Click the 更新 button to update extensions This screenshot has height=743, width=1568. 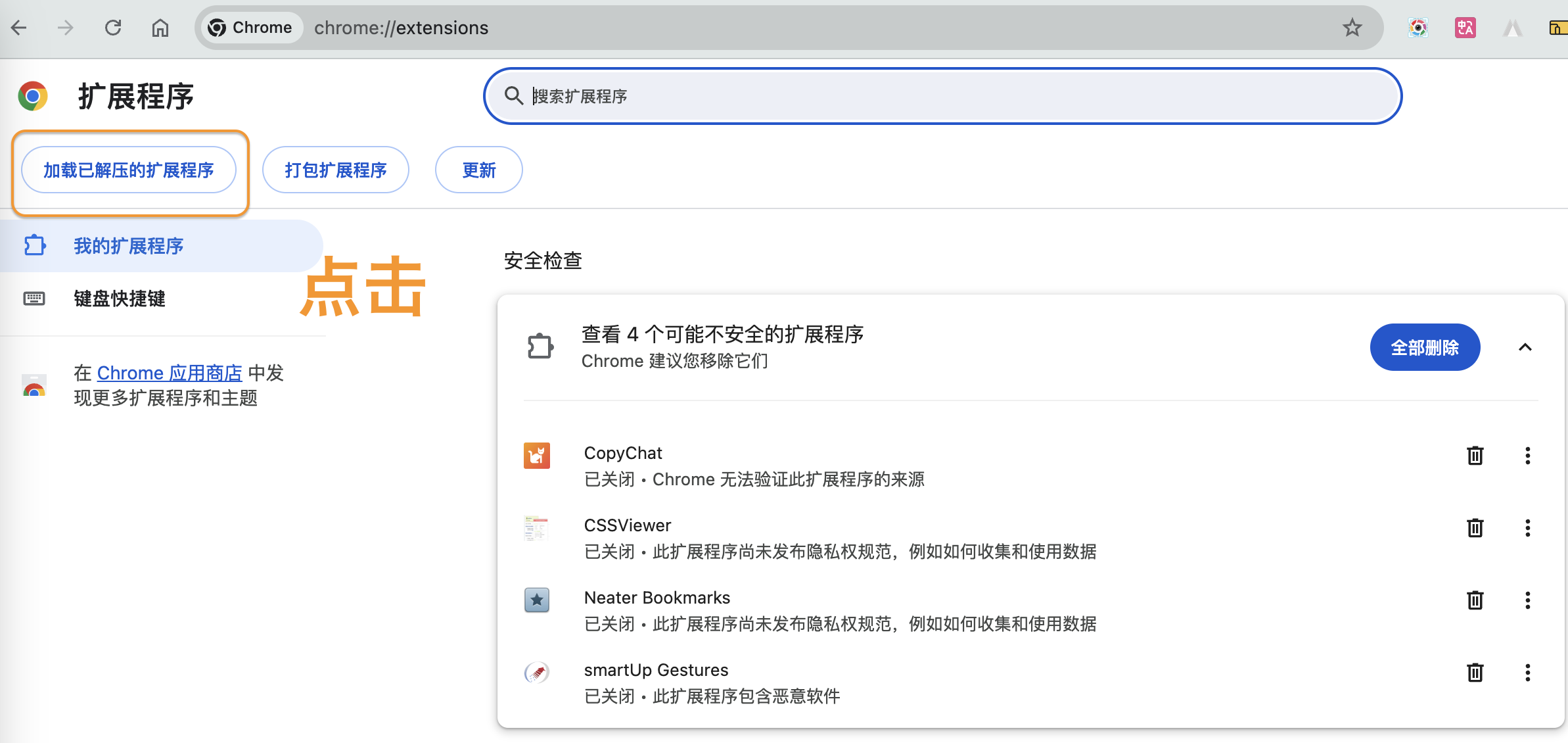click(478, 170)
